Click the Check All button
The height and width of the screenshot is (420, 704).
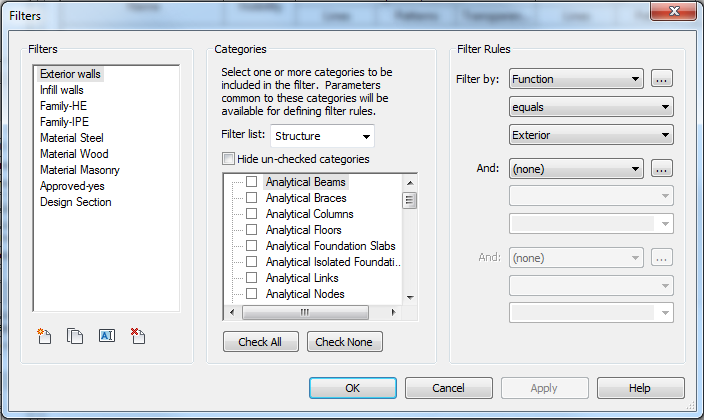(260, 342)
